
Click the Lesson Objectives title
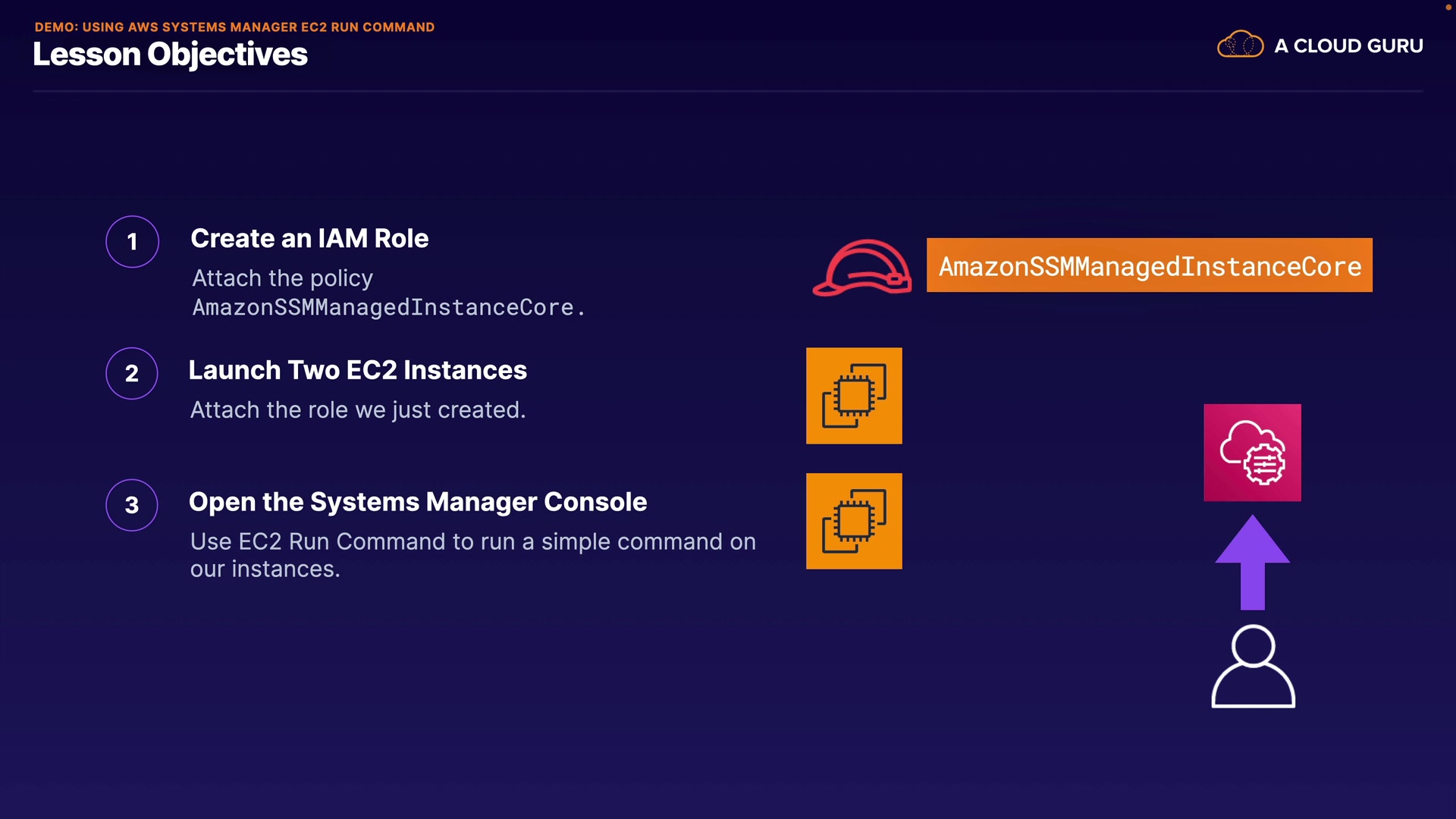170,55
